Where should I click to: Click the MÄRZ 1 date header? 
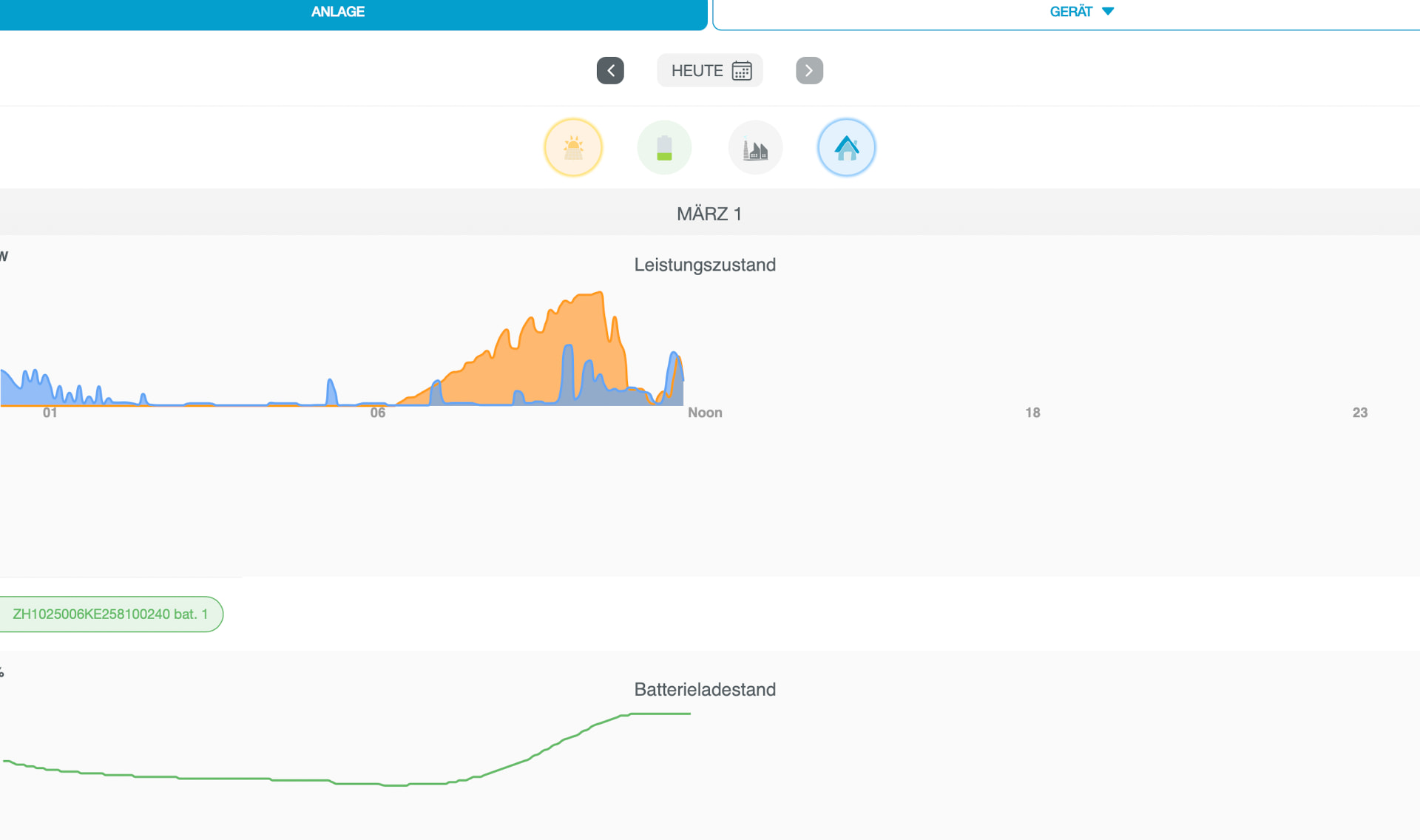click(709, 214)
